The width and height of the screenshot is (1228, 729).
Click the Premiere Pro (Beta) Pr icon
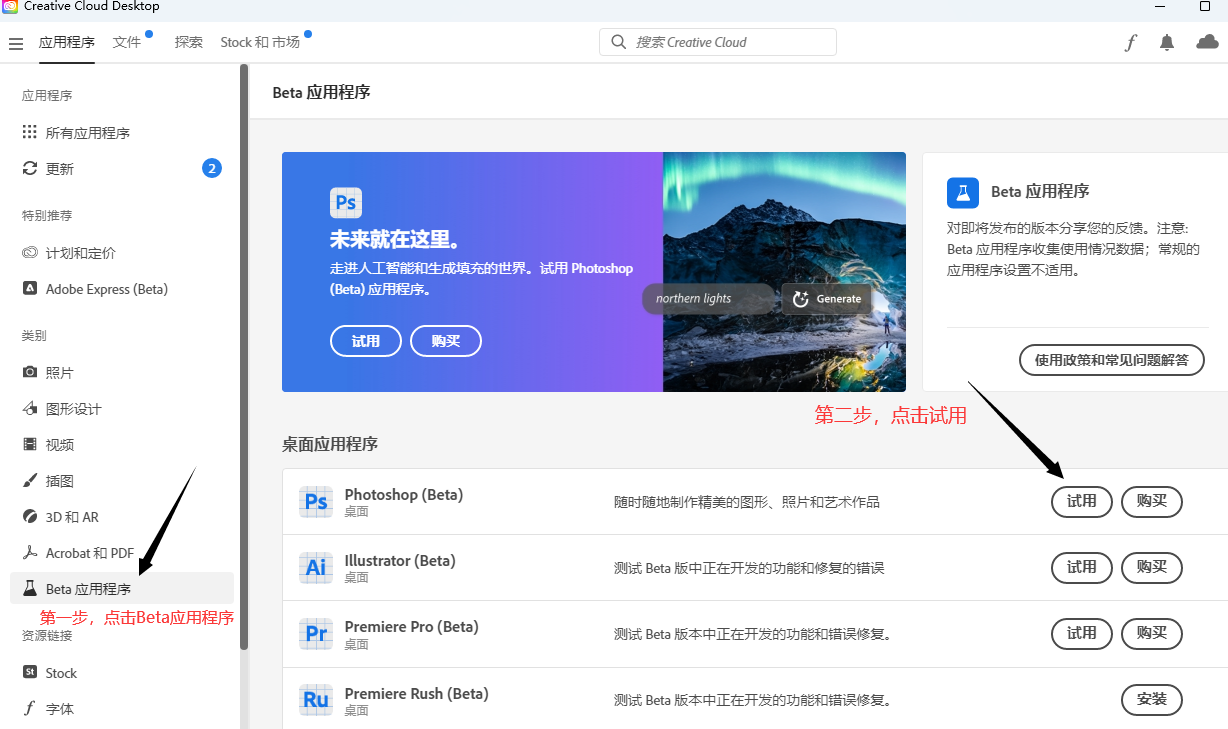(316, 634)
